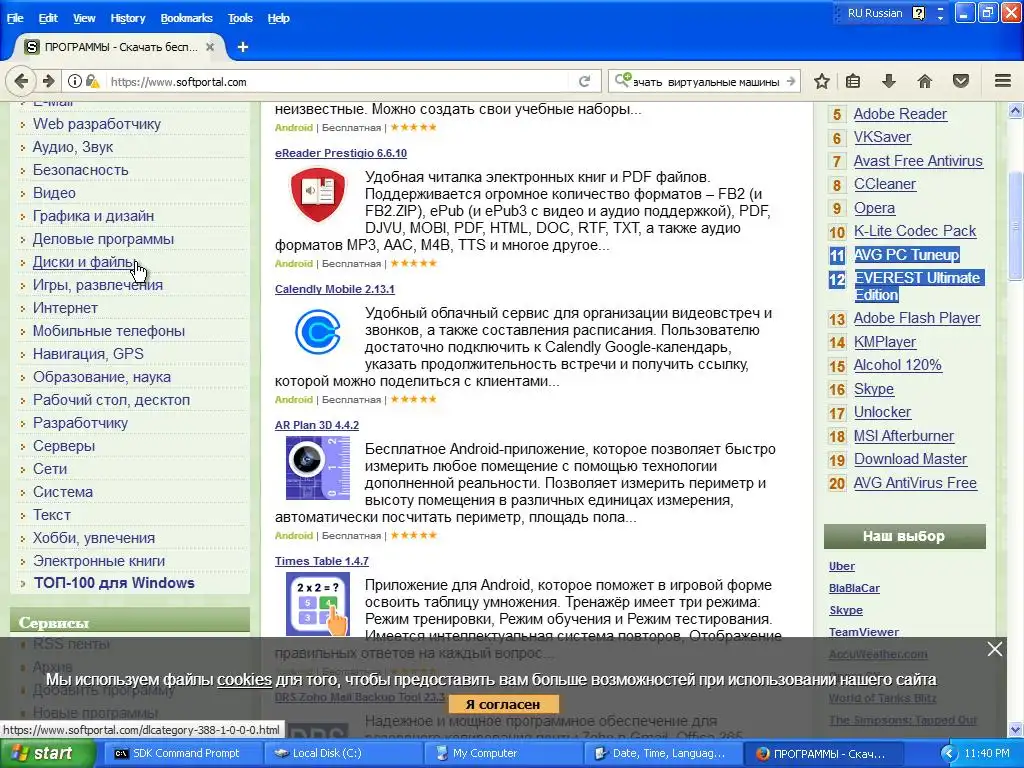Click the search go arrow
This screenshot has width=1024, height=768.
pos(791,81)
